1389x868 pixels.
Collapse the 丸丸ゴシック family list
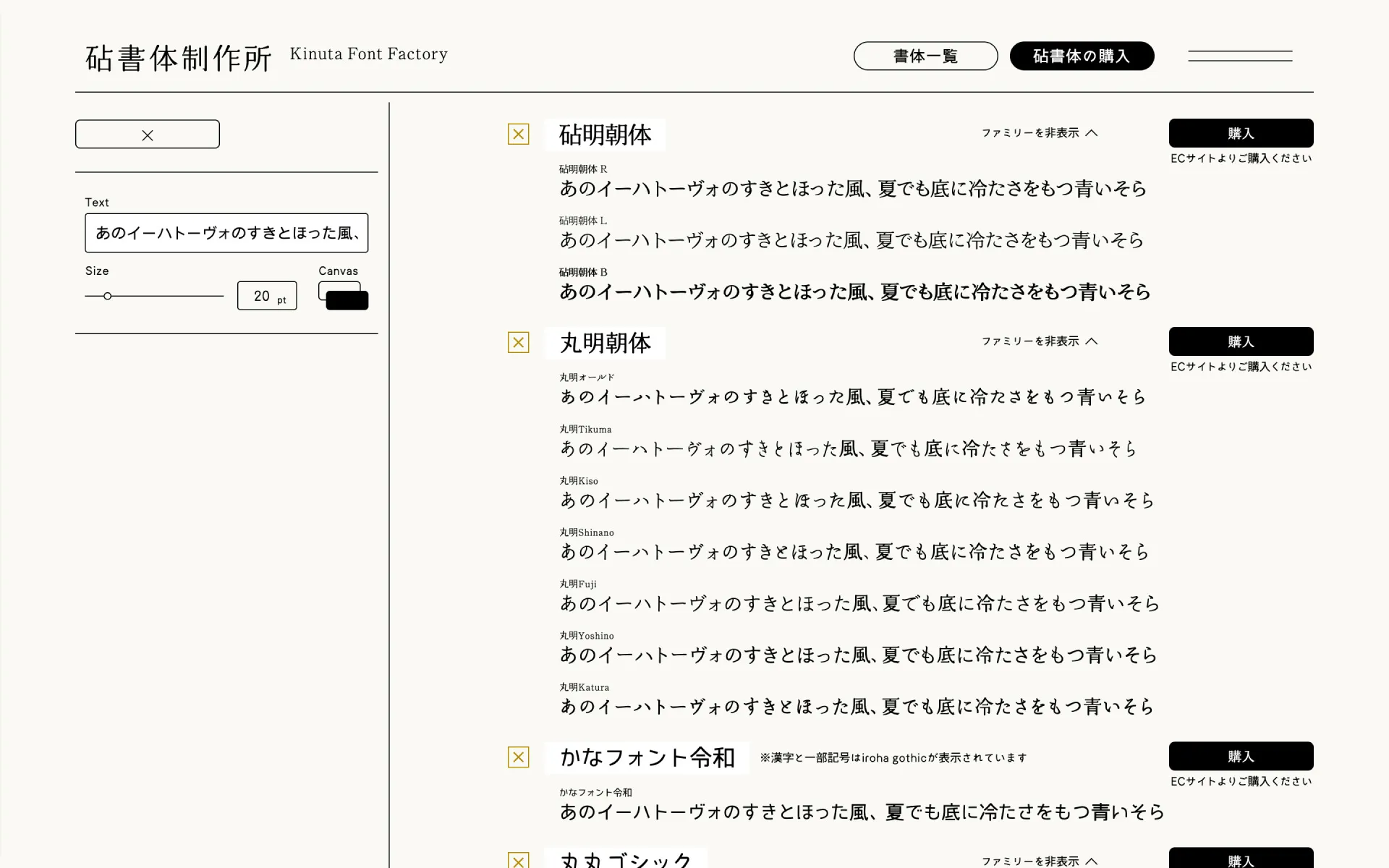[x=1040, y=861]
